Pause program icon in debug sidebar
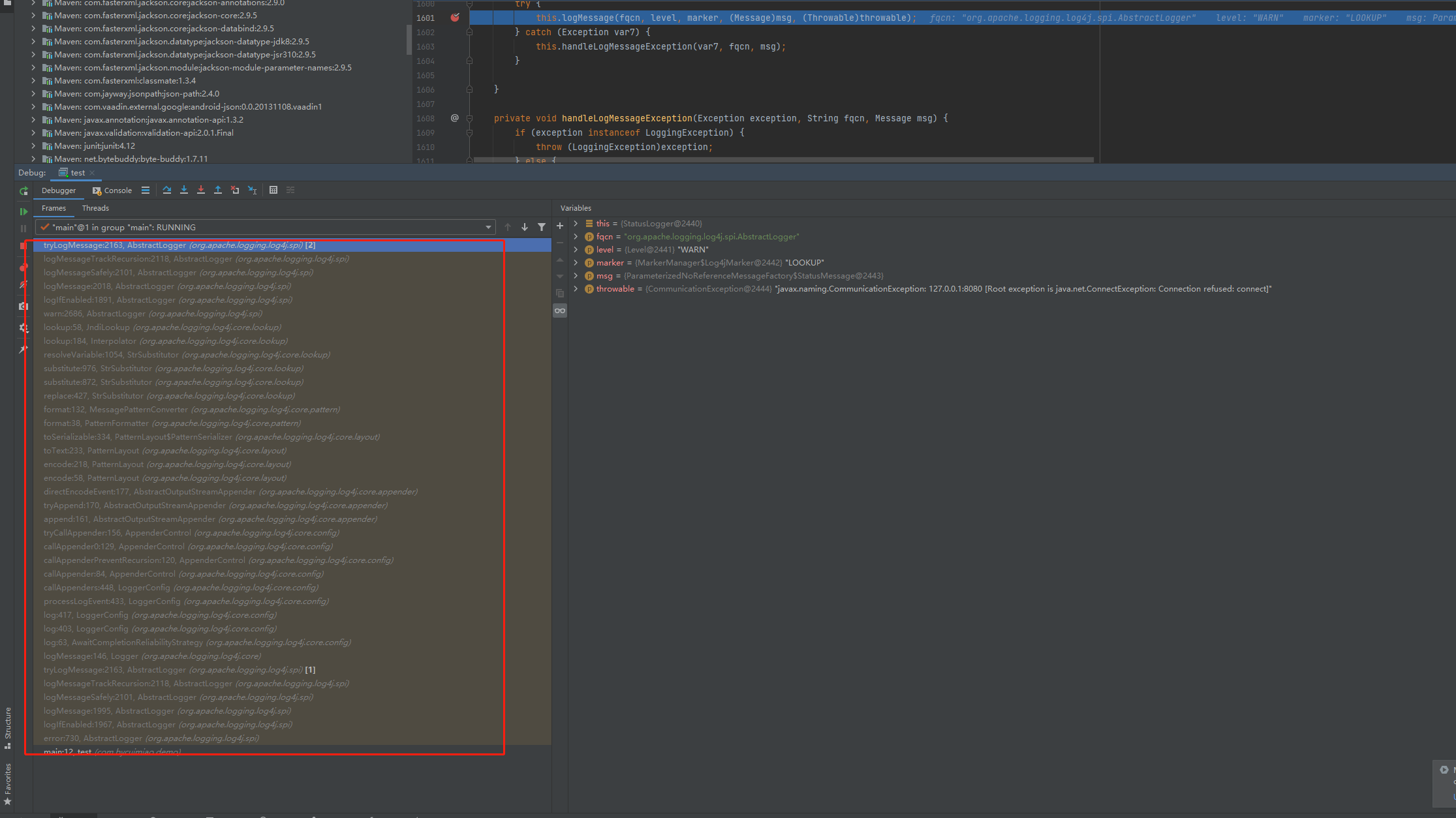The image size is (1456, 818). tap(23, 228)
